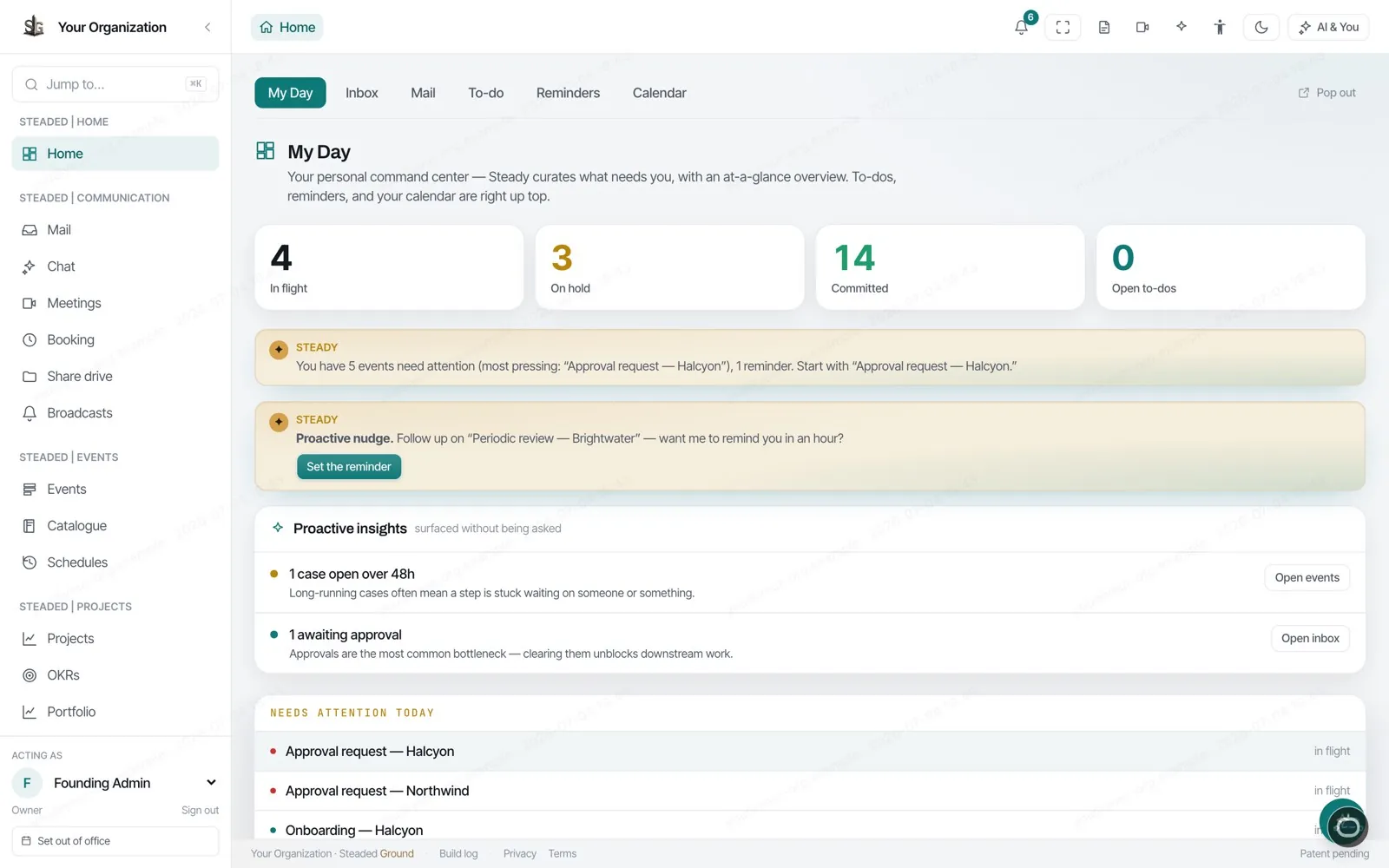Open Projects in the sidebar
This screenshot has height=868, width=1389.
coord(115,639)
